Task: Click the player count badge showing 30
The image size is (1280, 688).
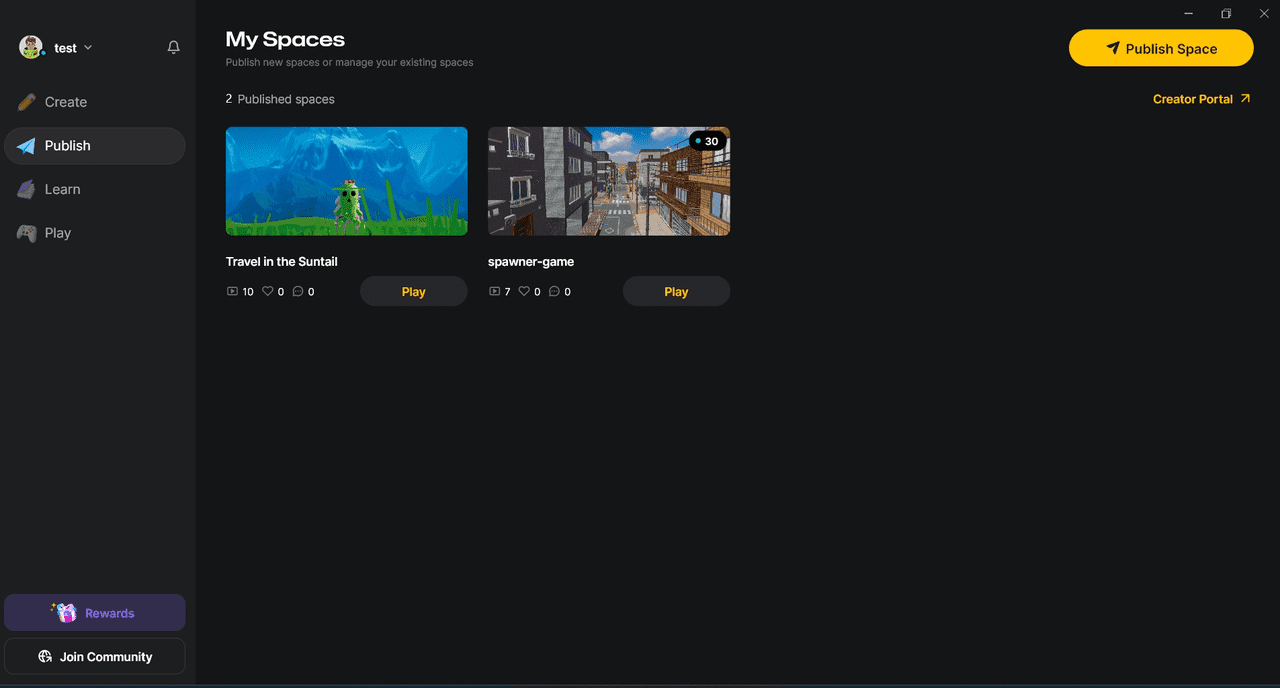Action: (708, 141)
